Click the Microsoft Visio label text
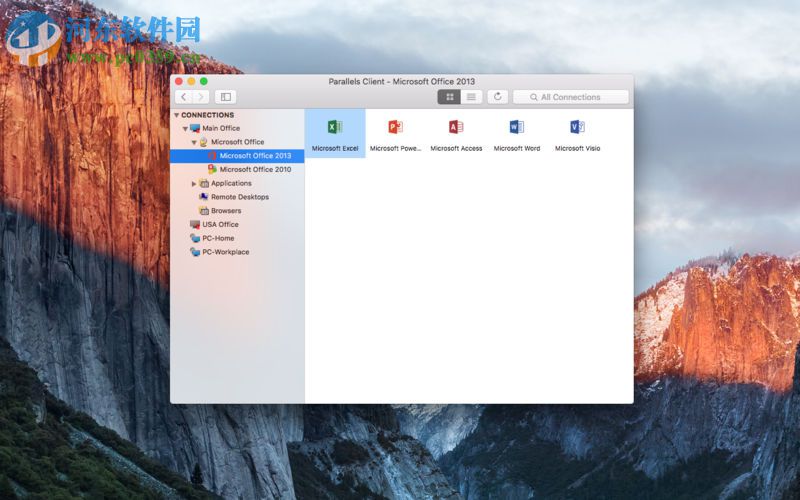The image size is (800, 500). pos(578,148)
